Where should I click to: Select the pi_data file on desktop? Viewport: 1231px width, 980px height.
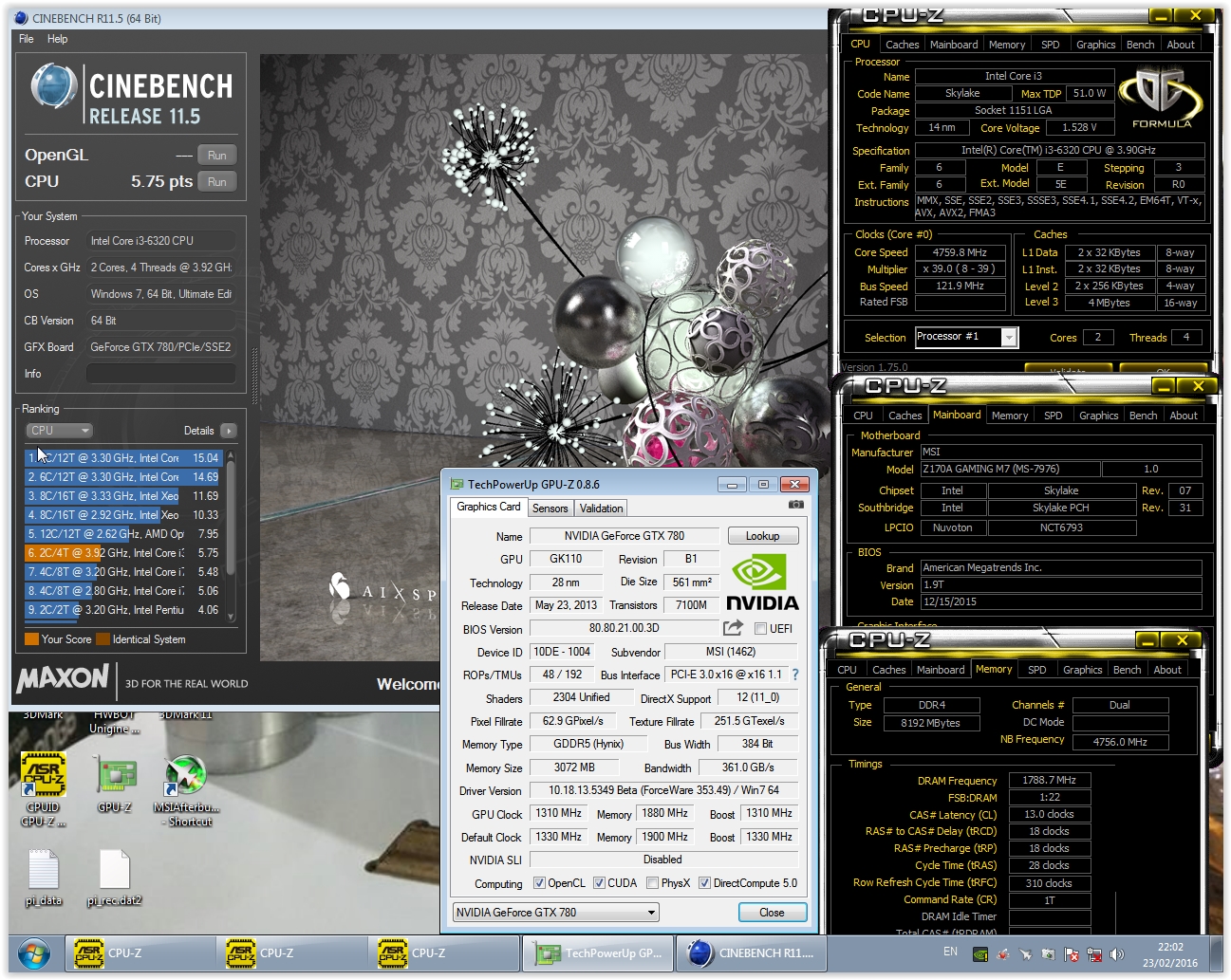pyautogui.click(x=44, y=878)
